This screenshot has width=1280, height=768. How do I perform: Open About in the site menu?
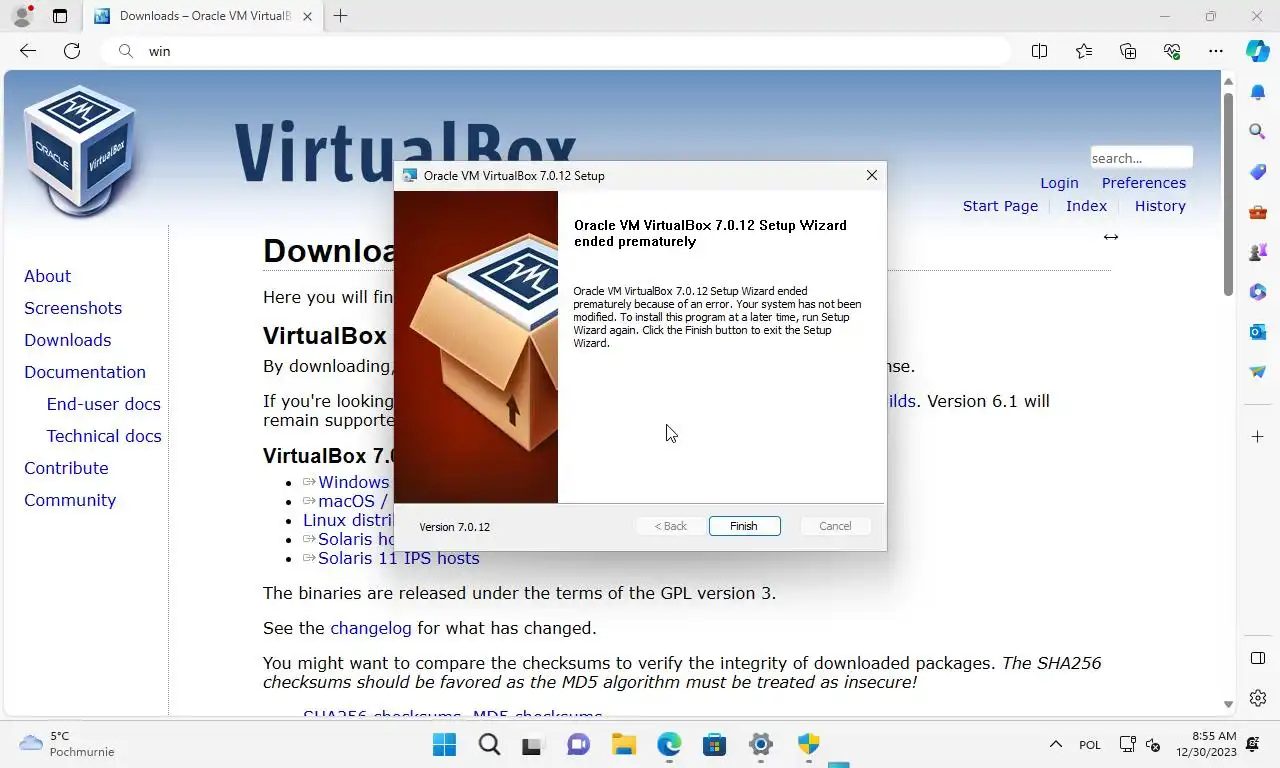(48, 276)
